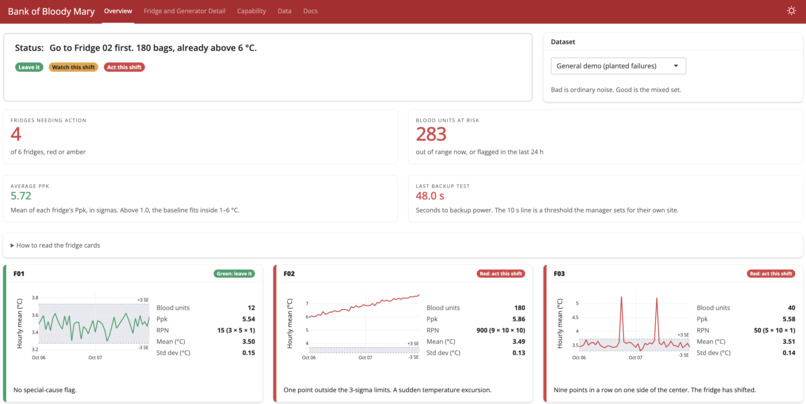Screen dimensions: 806x404
Task: Click the F03 Red: act this shift label
Action: (x=771, y=273)
